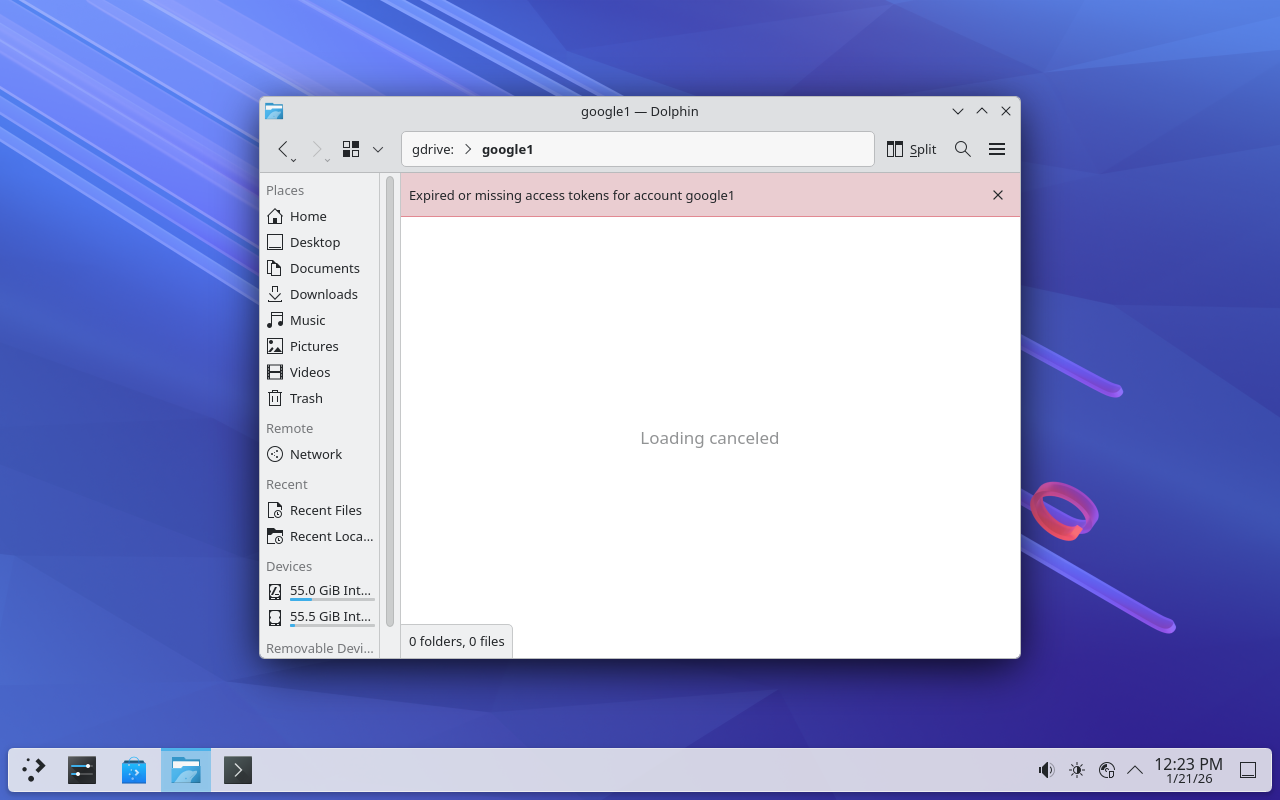Click the gdrive: breadcrumb segment
The height and width of the screenshot is (800, 1280).
(432, 149)
